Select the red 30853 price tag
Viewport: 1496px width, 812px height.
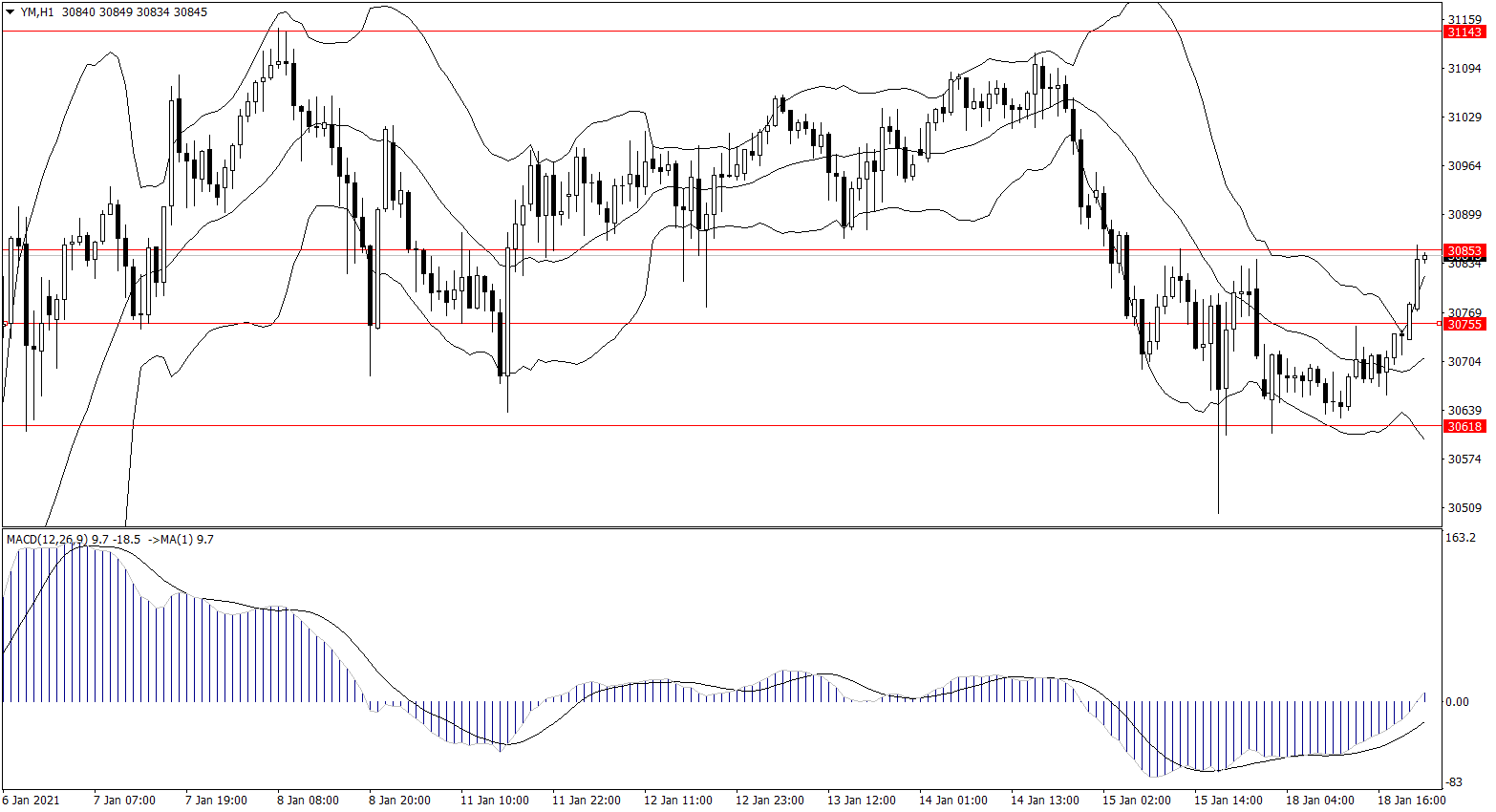[x=1464, y=251]
